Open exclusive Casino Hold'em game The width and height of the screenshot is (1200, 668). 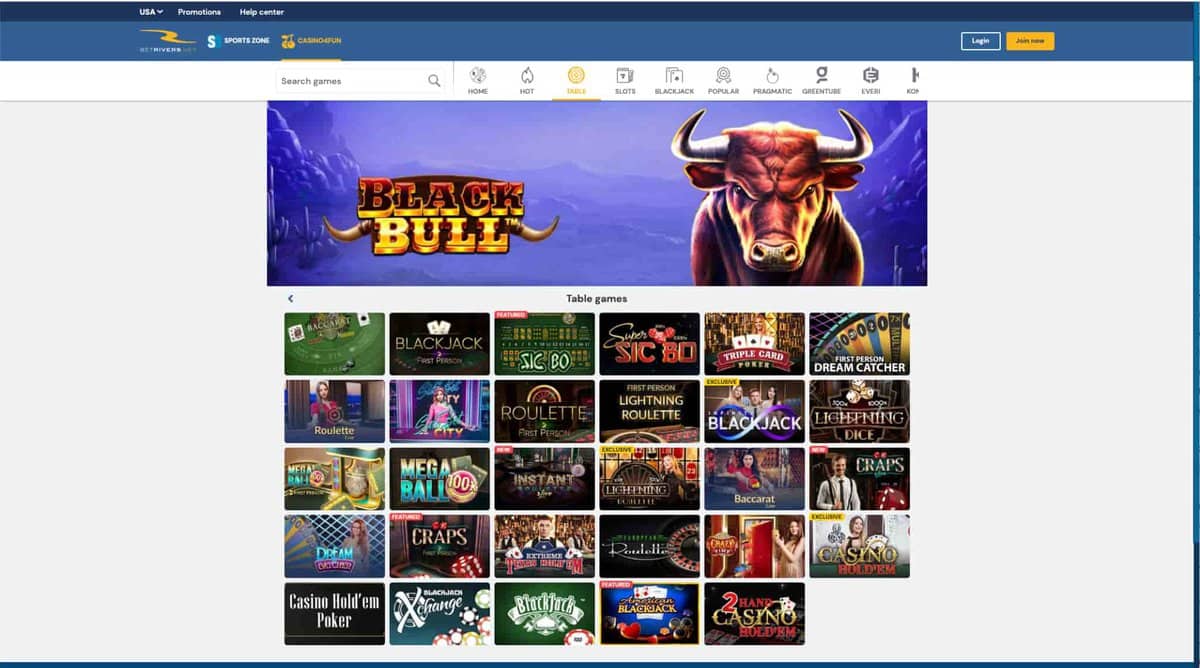[859, 546]
